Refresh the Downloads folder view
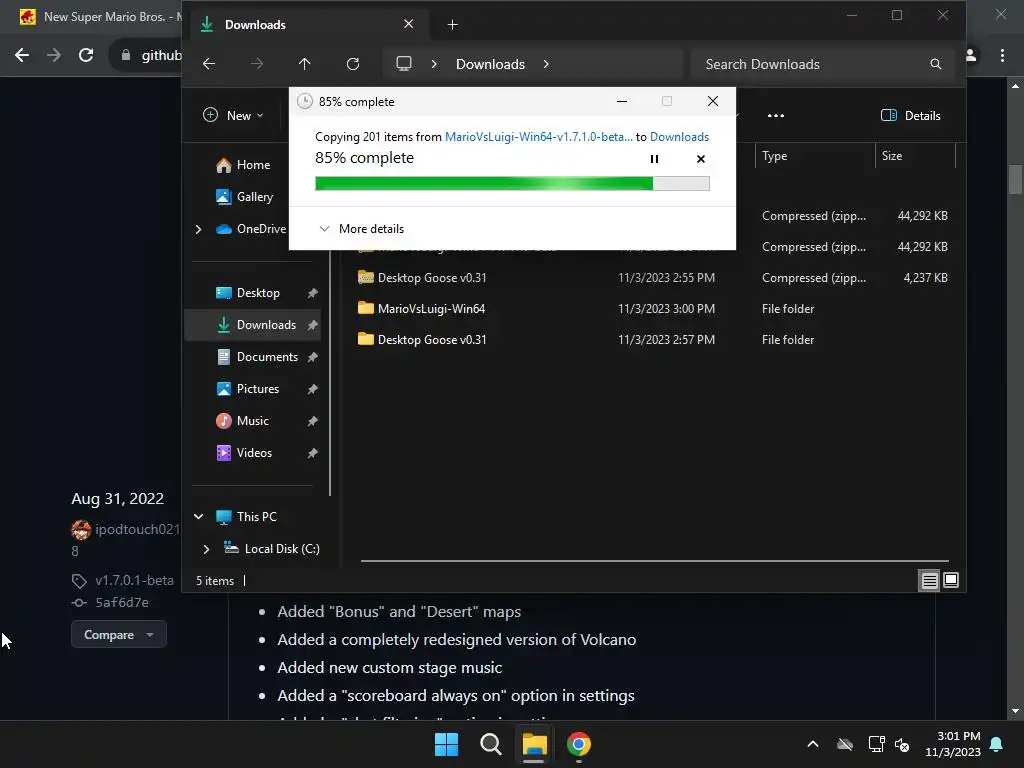 pyautogui.click(x=353, y=64)
